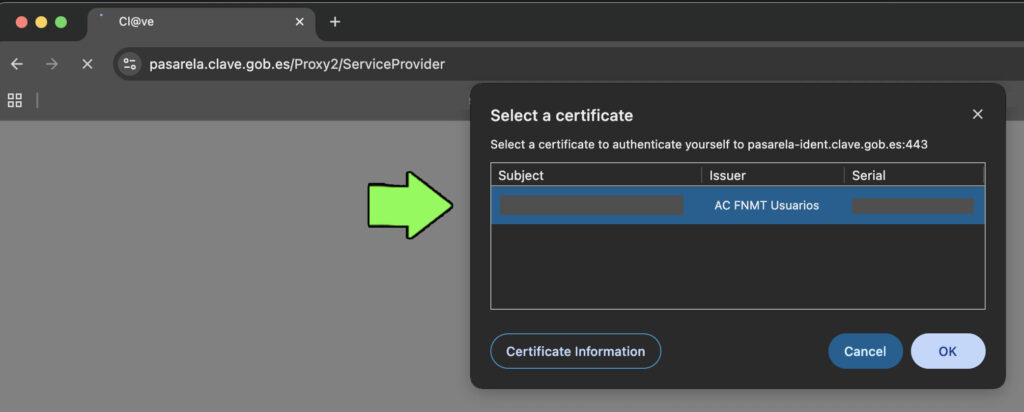Click the browser forward arrow
This screenshot has width=1024, height=412.
(52, 64)
